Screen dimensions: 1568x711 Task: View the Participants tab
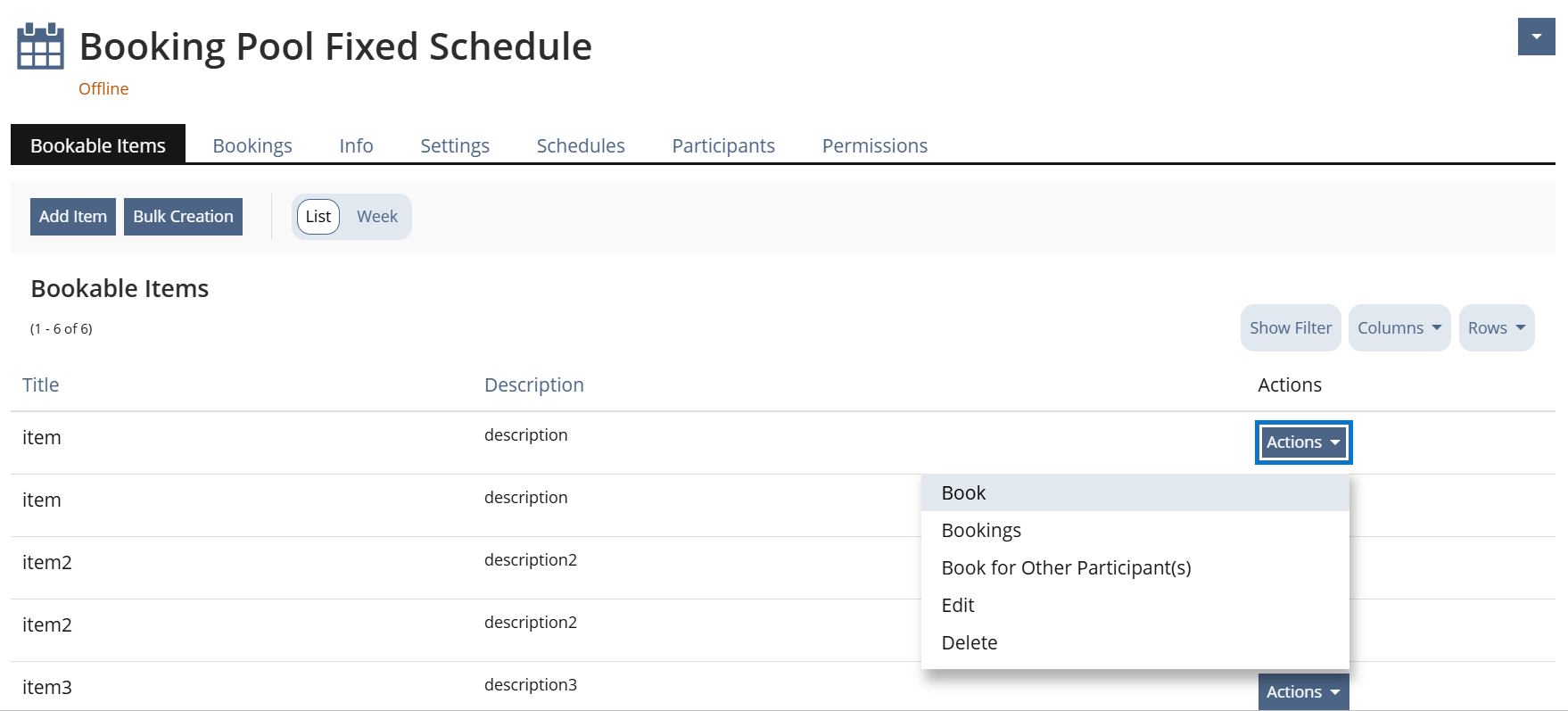coord(722,145)
